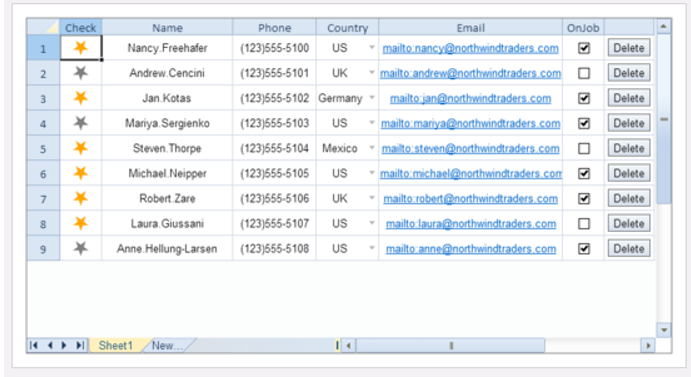Go to previous sheet arrow

point(50,345)
